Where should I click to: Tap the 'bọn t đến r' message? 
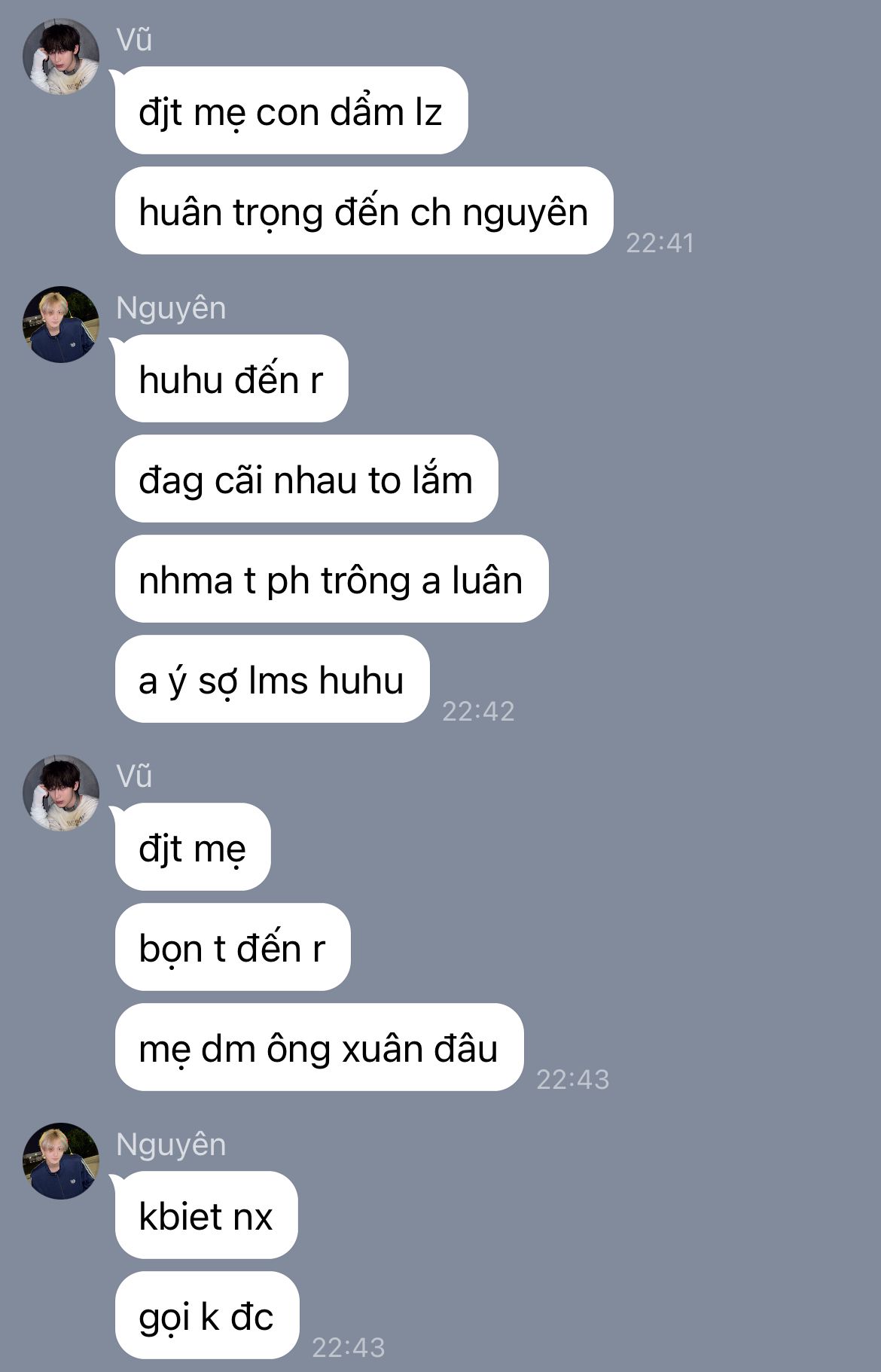click(x=233, y=947)
